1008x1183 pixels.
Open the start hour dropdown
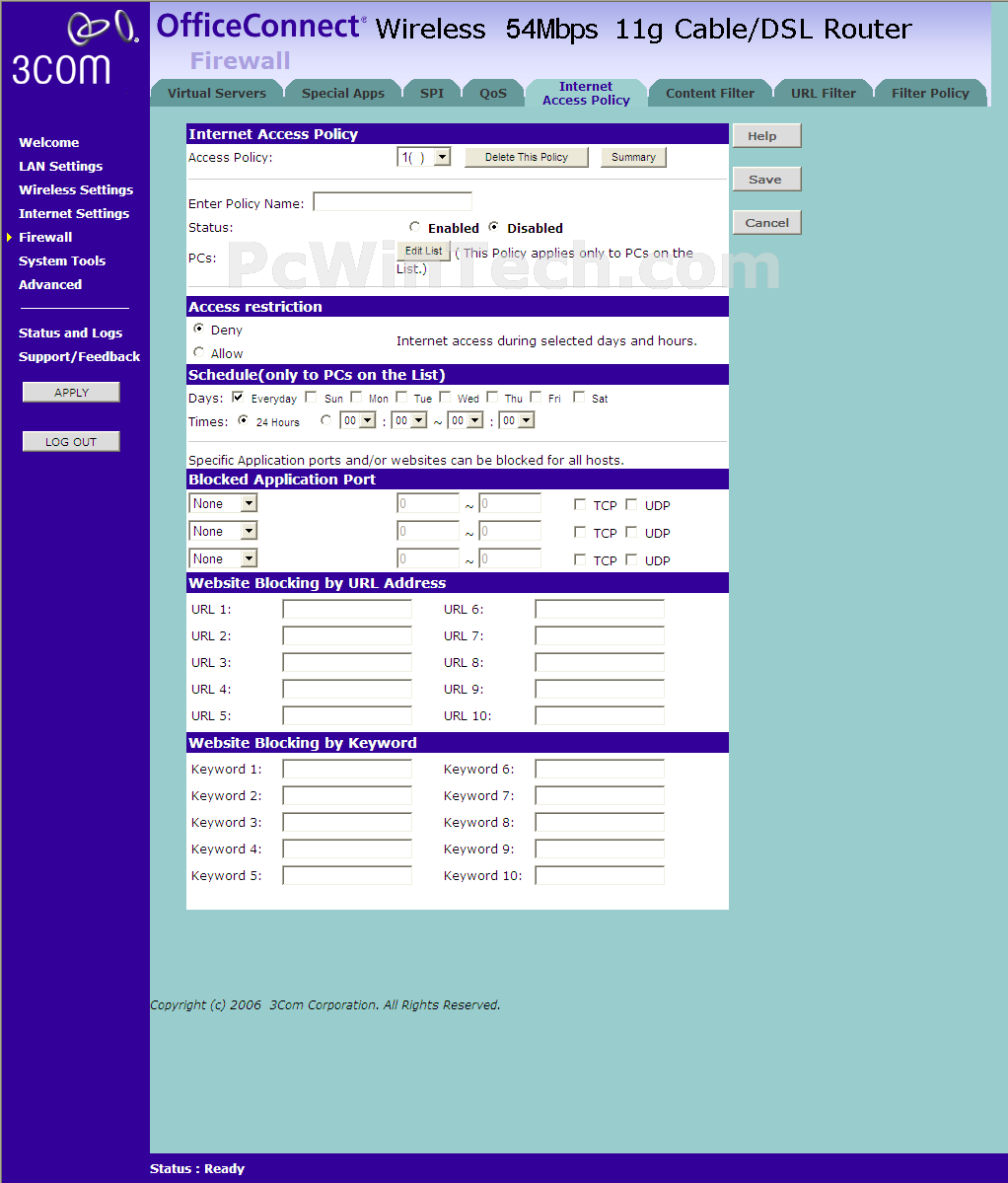click(x=357, y=420)
